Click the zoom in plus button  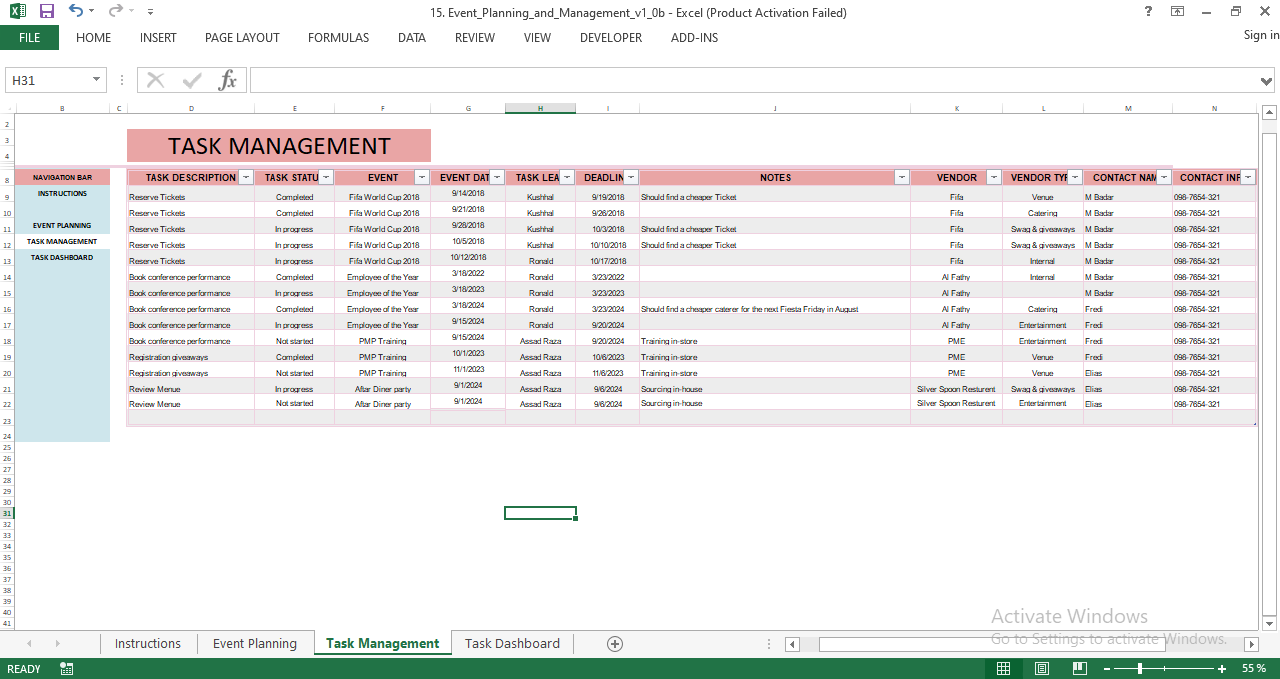[1221, 668]
